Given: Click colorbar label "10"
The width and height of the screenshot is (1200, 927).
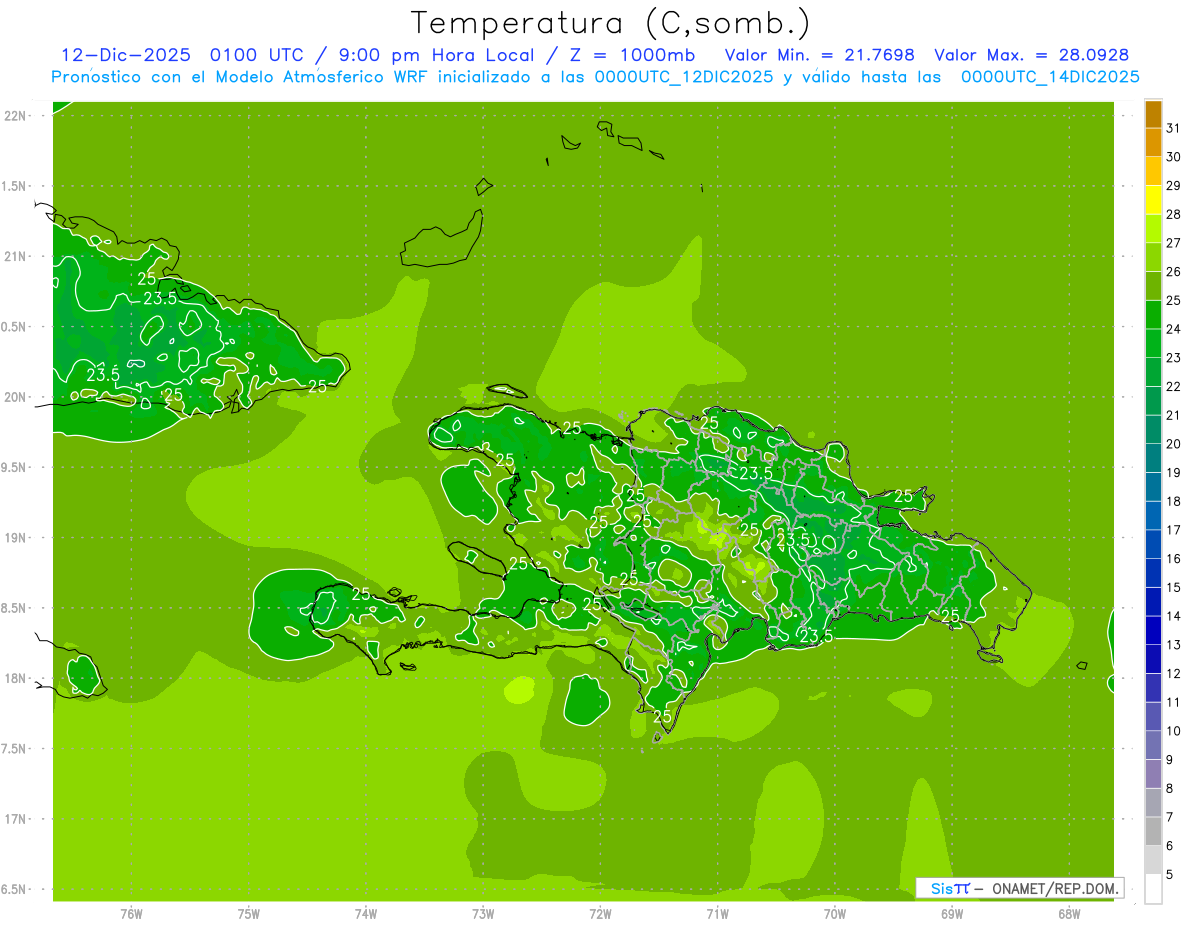Looking at the screenshot, I should (1174, 731).
